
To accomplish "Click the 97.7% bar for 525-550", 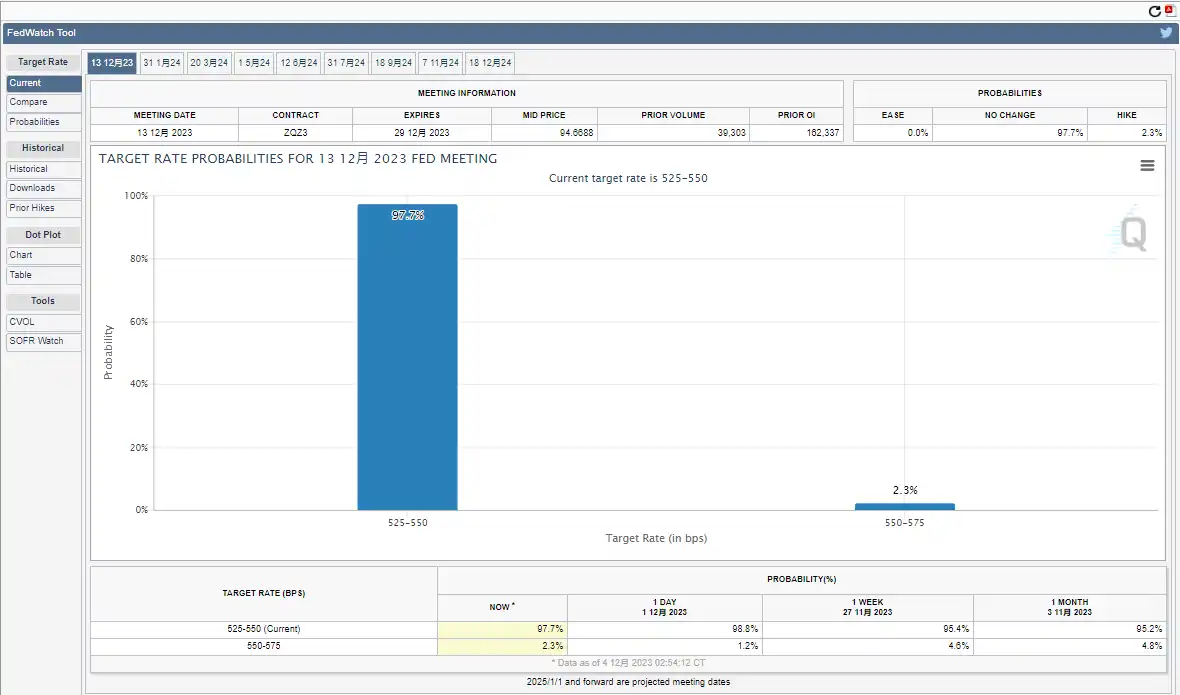I will pyautogui.click(x=407, y=360).
